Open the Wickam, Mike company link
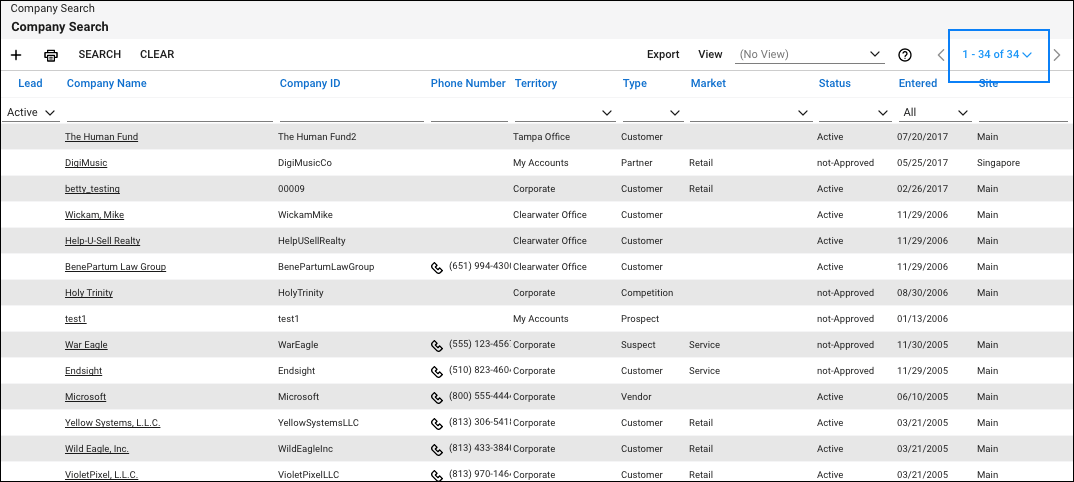1074x482 pixels. click(x=95, y=215)
